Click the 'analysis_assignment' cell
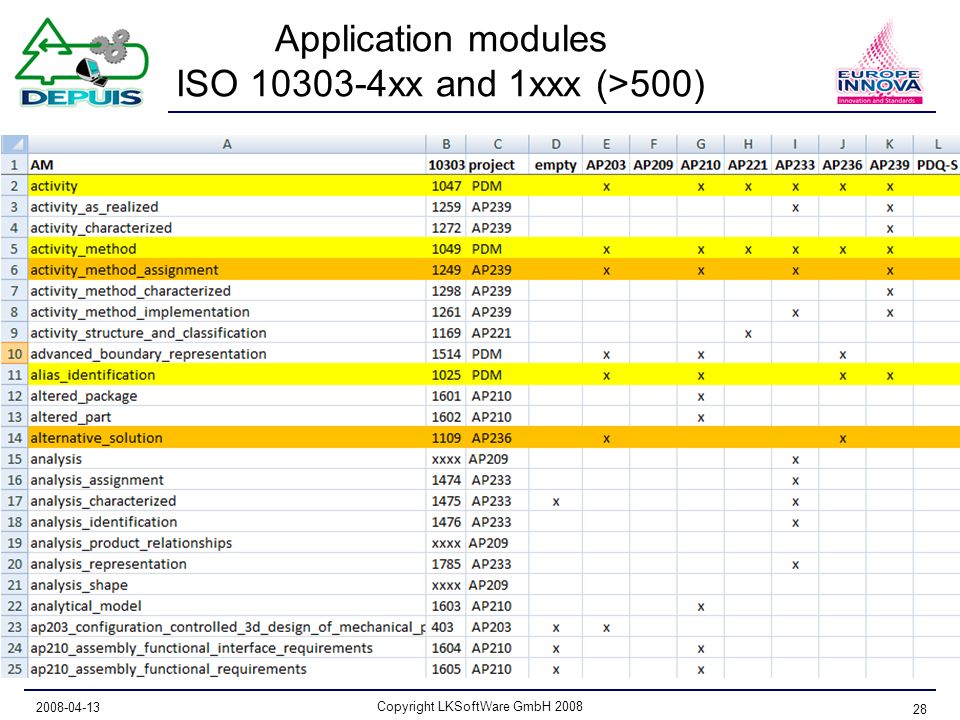 coord(227,479)
